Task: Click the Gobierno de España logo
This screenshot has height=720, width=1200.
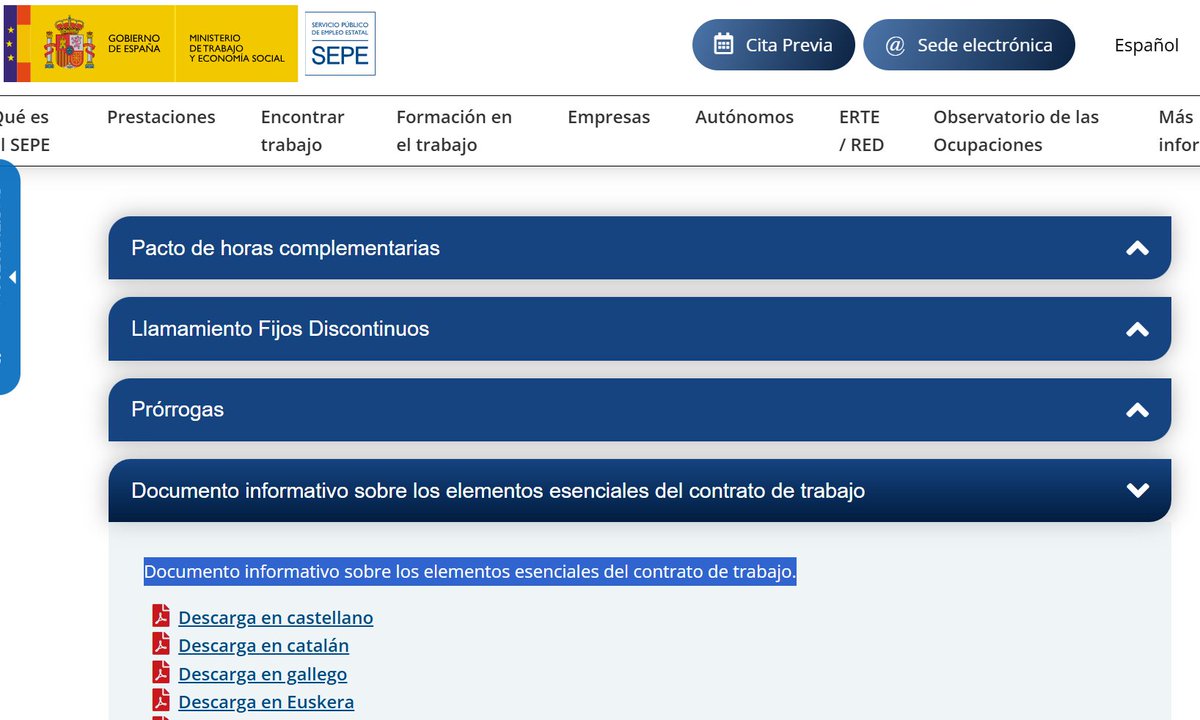Action: (x=150, y=44)
